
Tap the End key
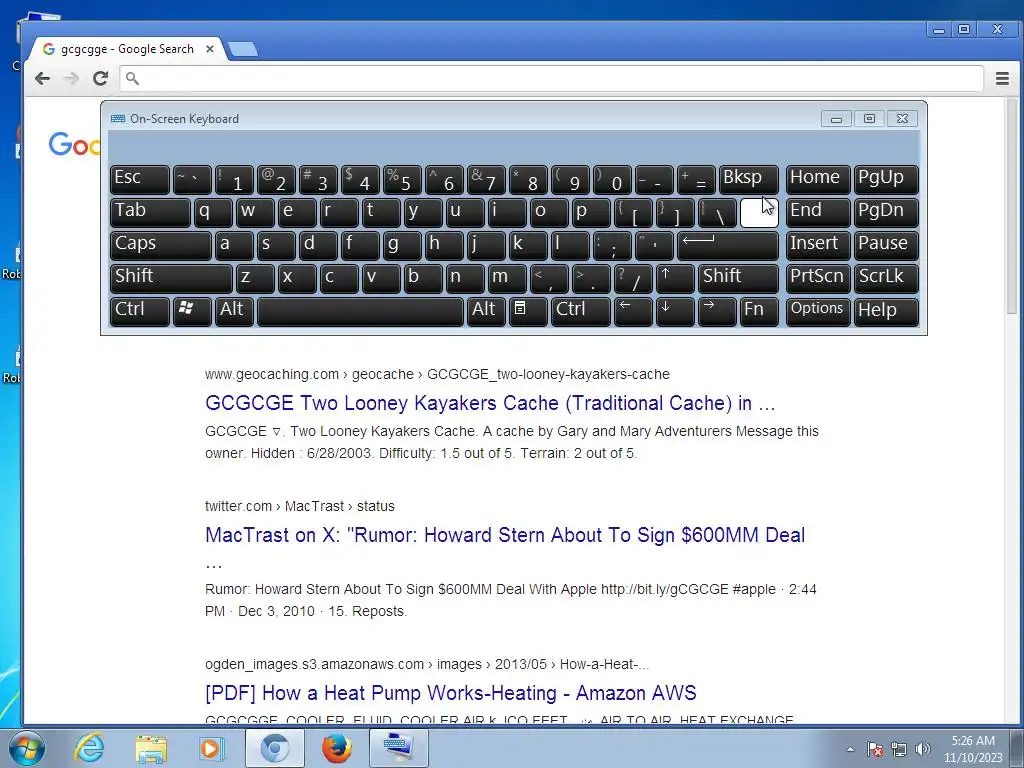pos(818,212)
